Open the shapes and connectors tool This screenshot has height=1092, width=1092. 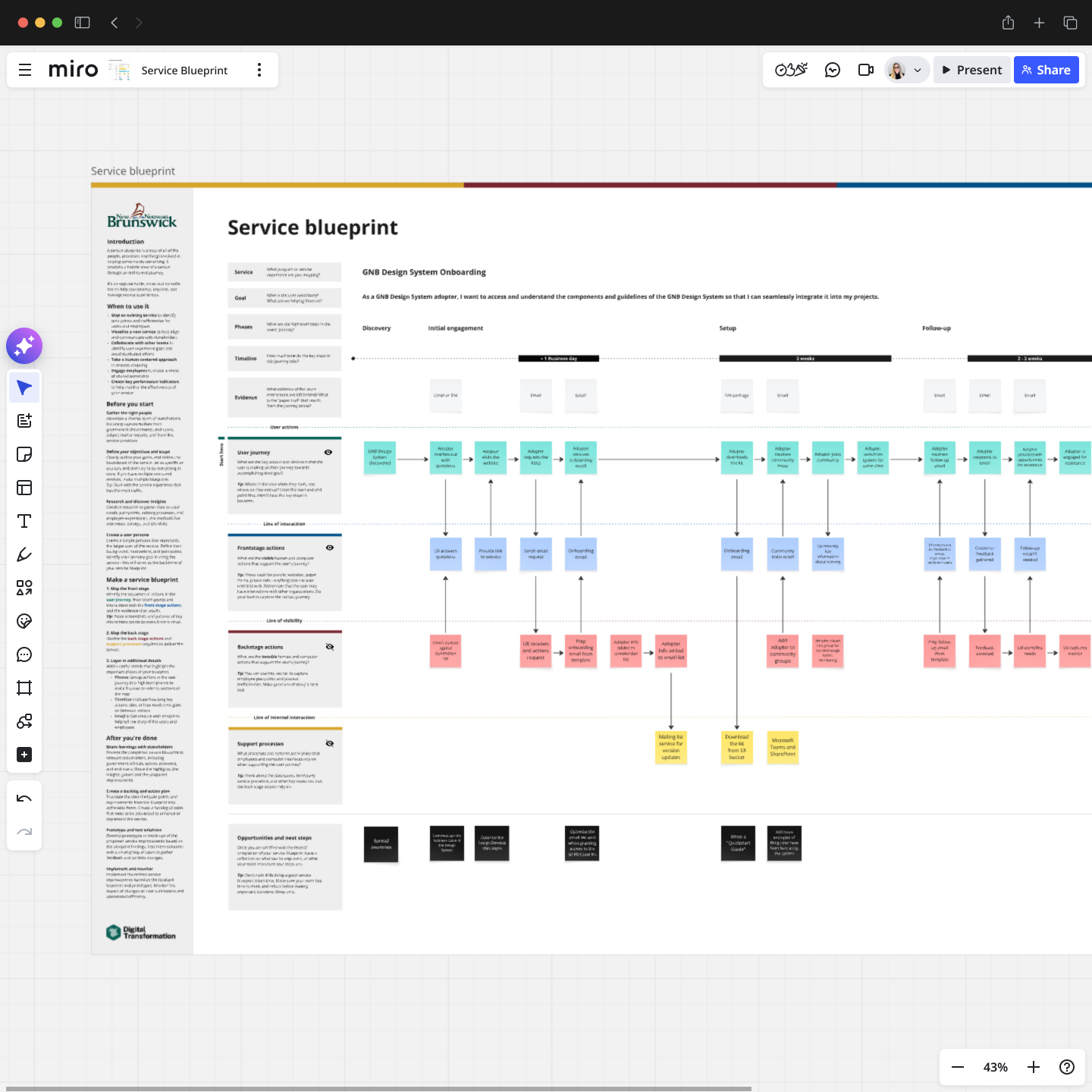(24, 588)
